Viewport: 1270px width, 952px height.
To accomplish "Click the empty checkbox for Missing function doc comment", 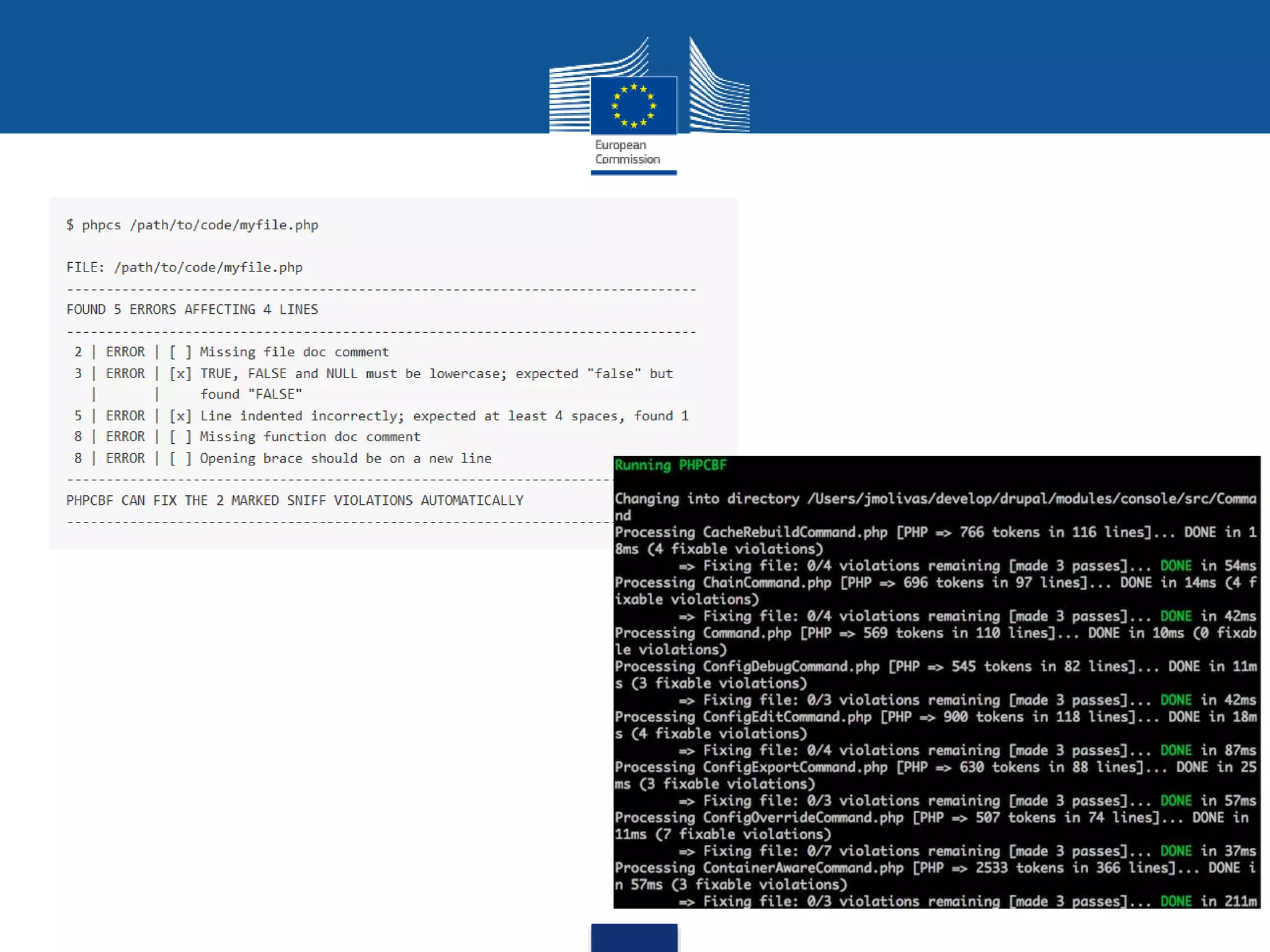I will (x=180, y=437).
